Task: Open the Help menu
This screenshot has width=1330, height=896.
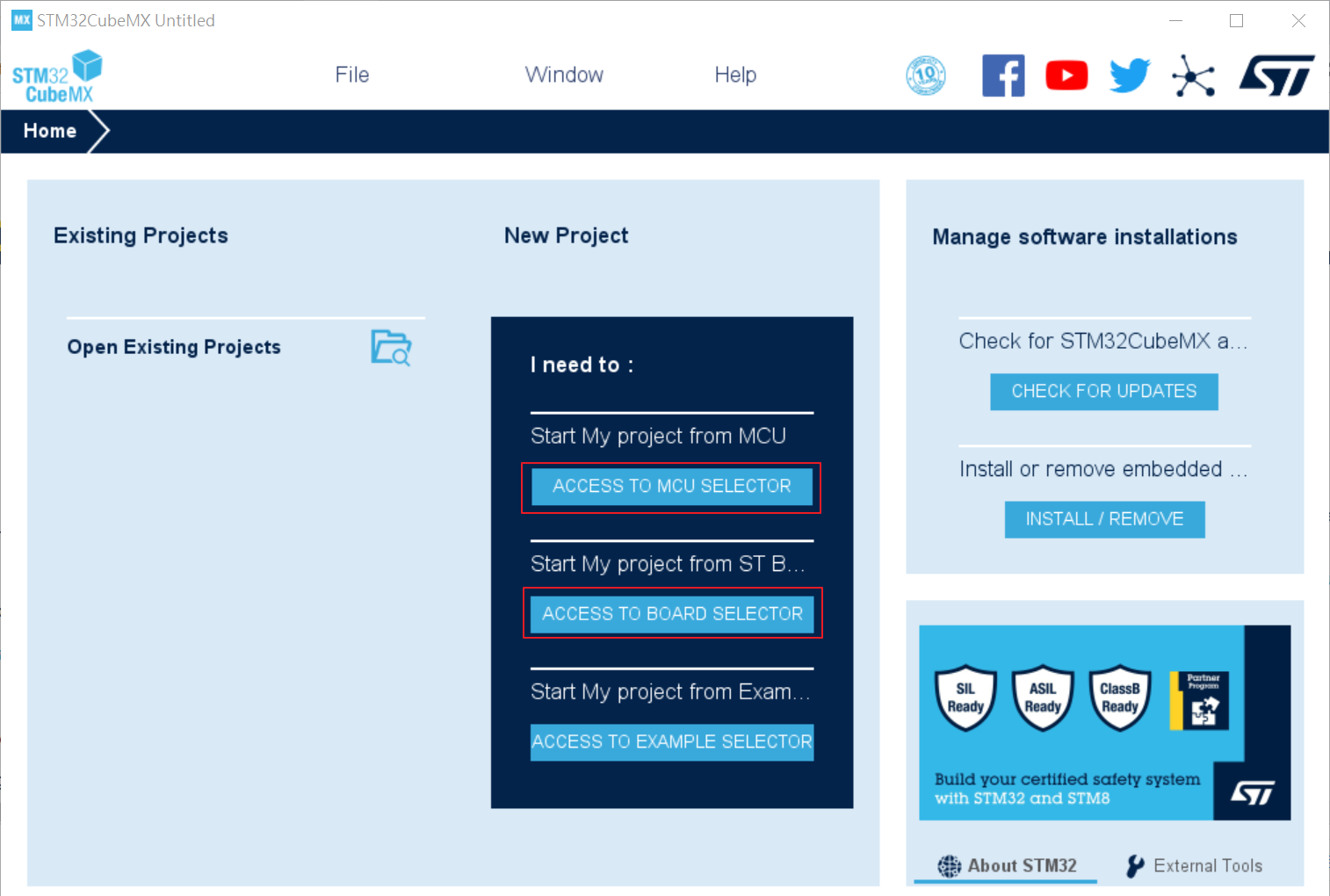Action: click(735, 75)
